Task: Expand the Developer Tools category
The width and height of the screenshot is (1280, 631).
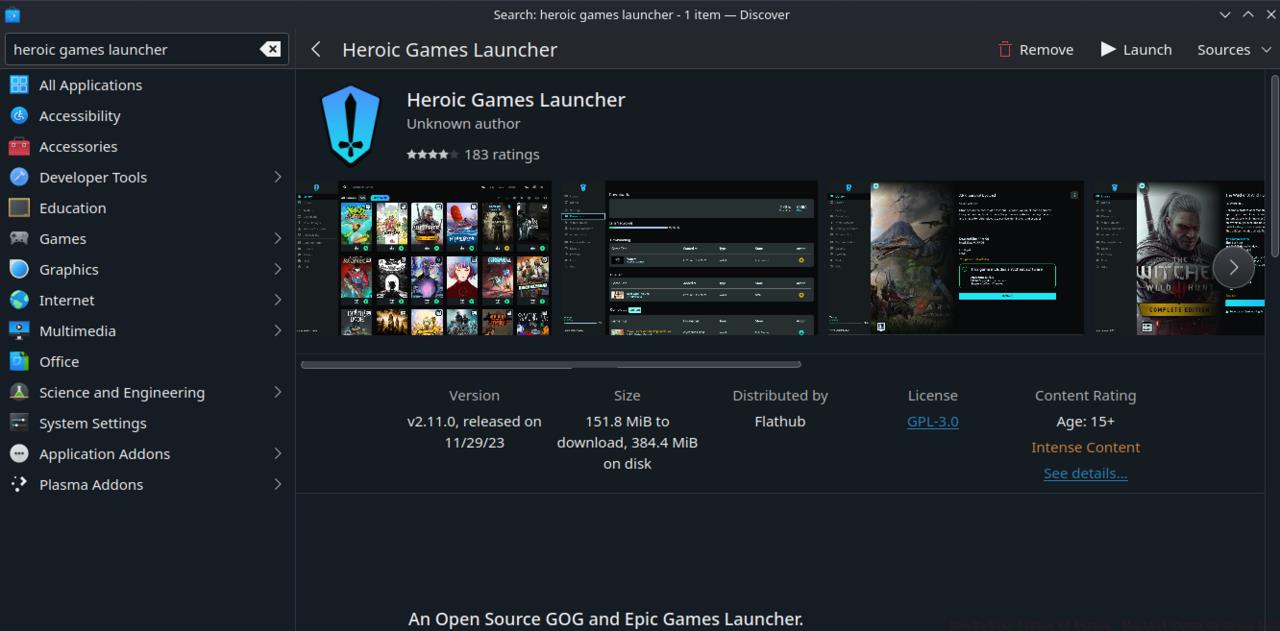Action: [x=278, y=177]
